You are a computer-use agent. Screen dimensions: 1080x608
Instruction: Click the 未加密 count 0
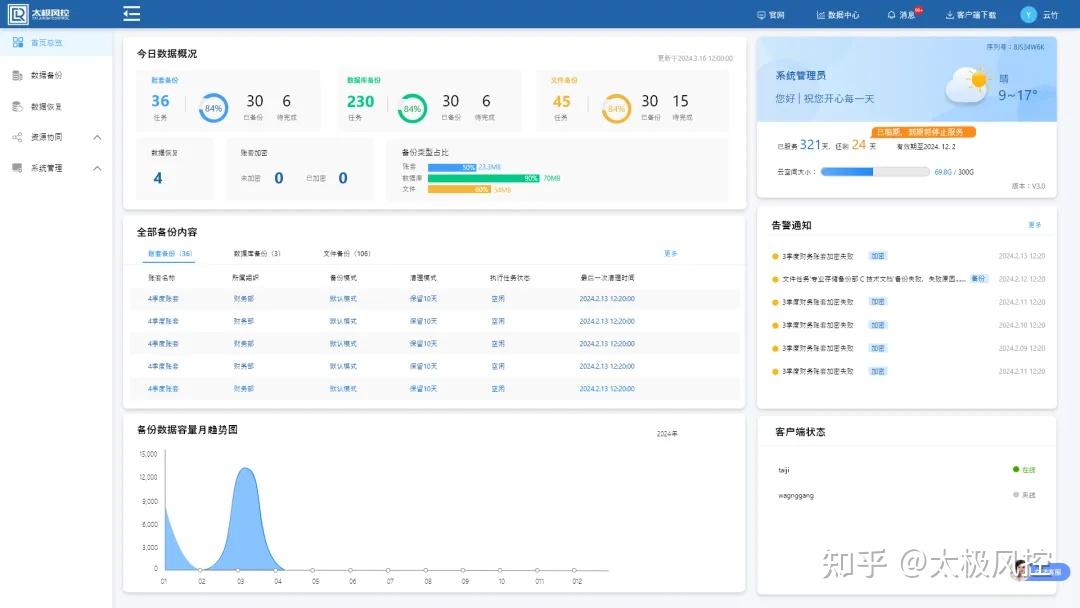279,178
